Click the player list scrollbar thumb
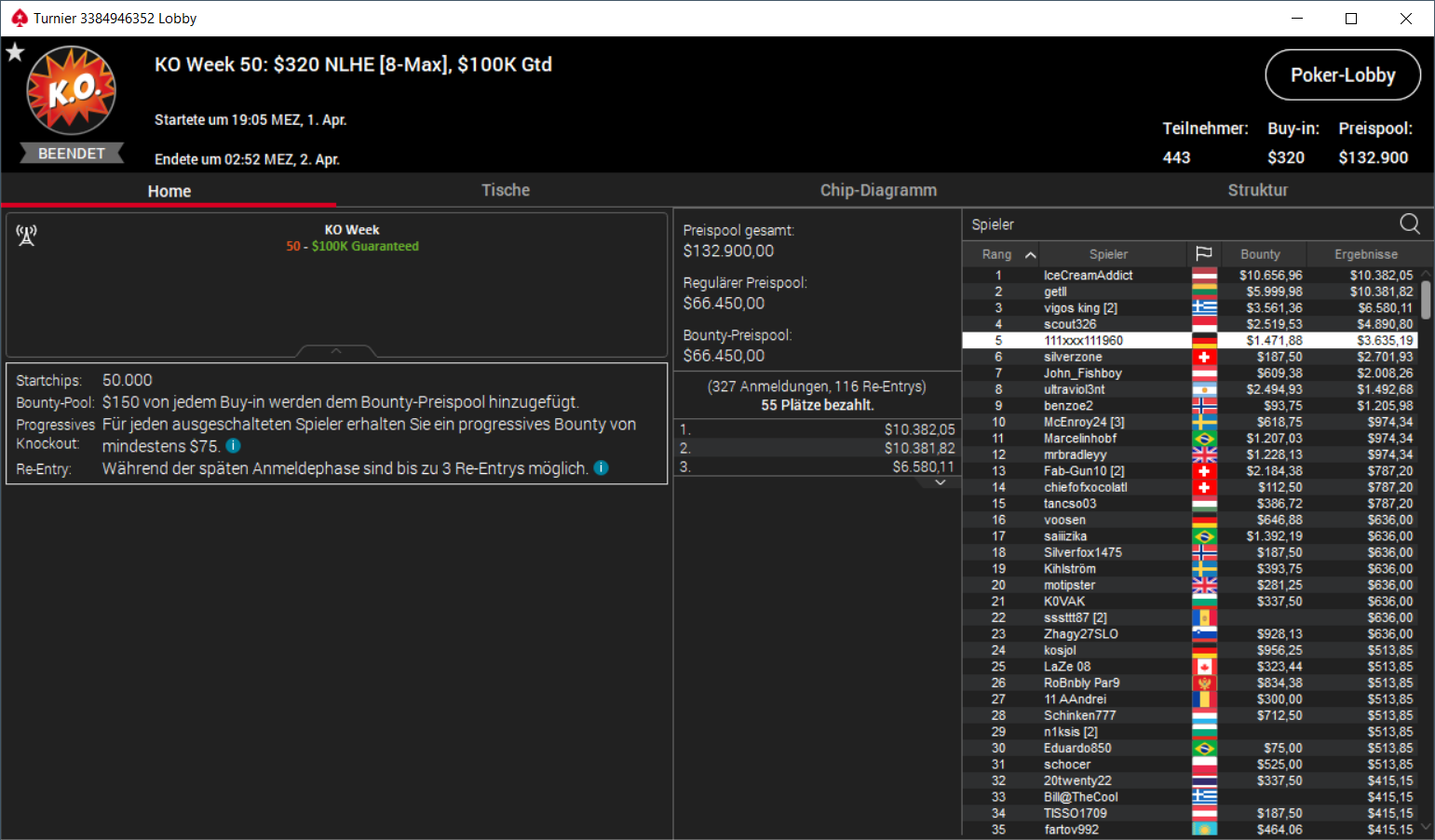This screenshot has width=1435, height=840. click(x=1426, y=300)
